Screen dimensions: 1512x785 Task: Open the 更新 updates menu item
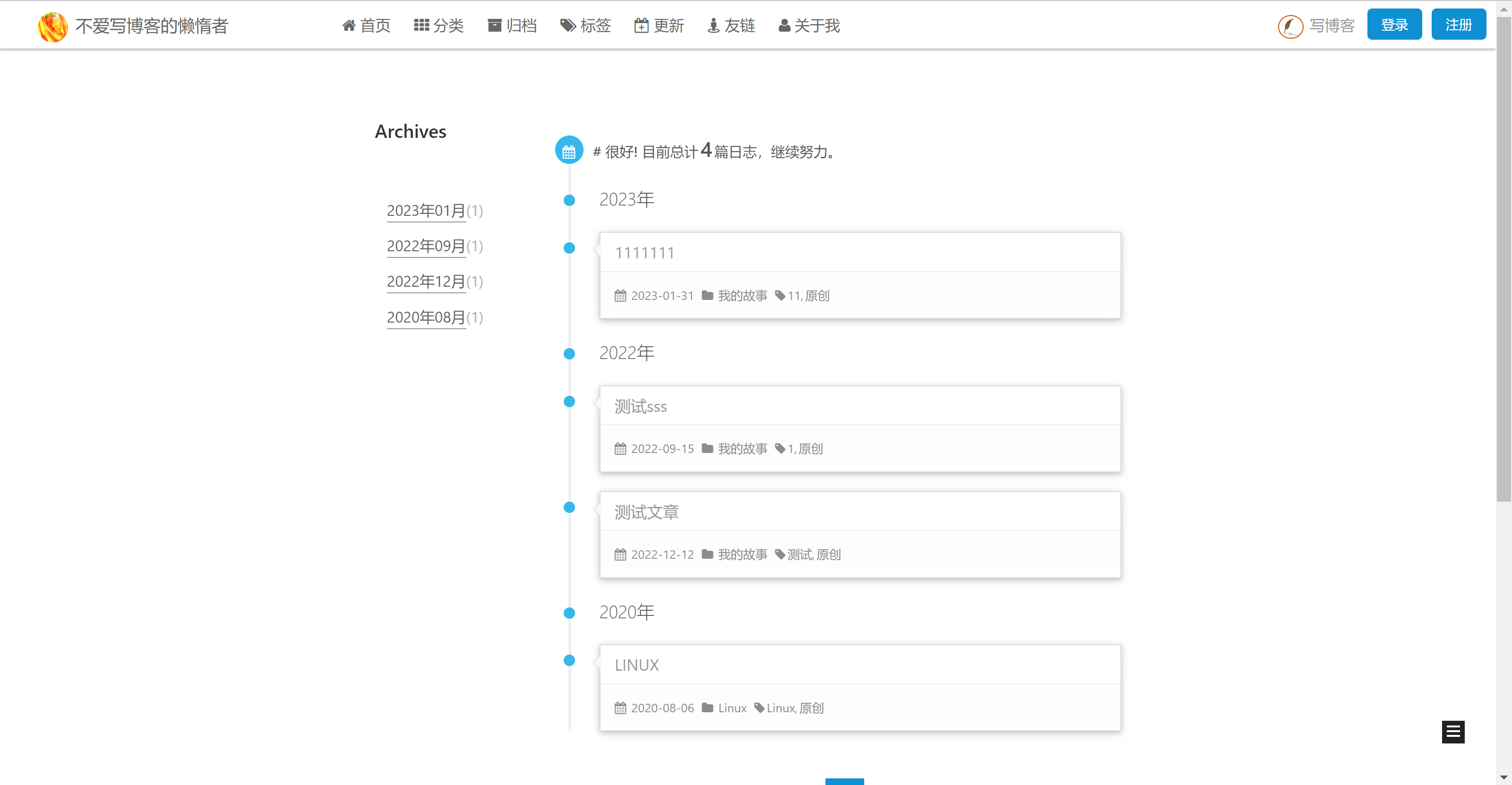[x=659, y=25]
